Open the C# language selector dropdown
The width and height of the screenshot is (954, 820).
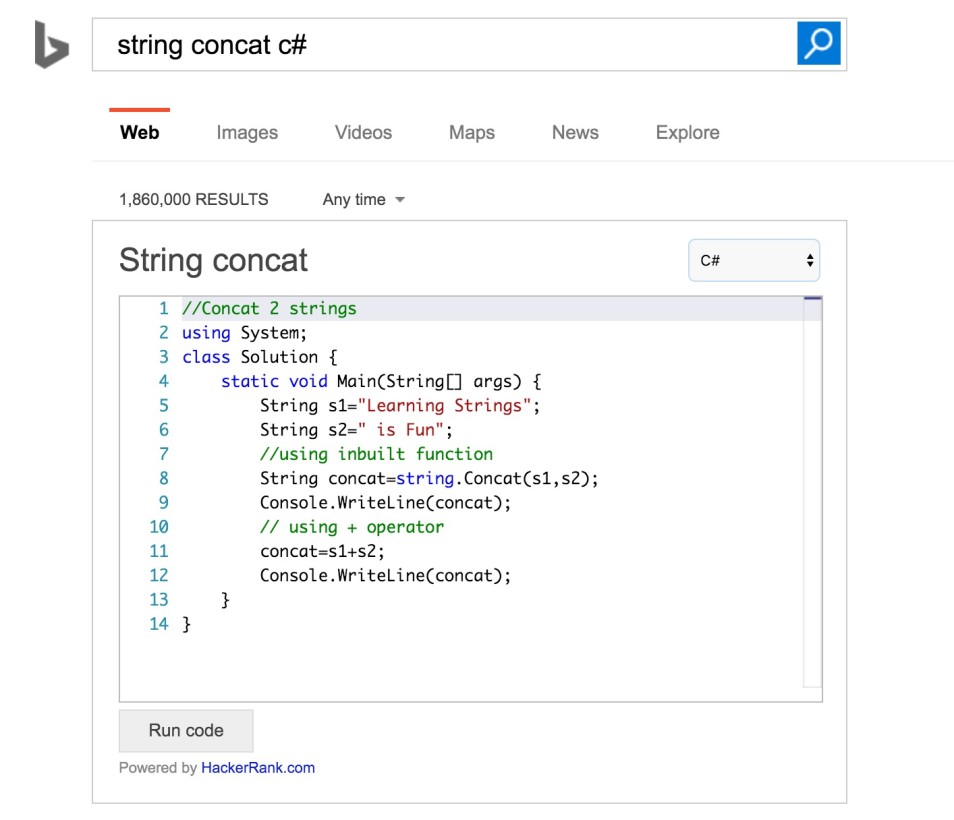point(754,260)
